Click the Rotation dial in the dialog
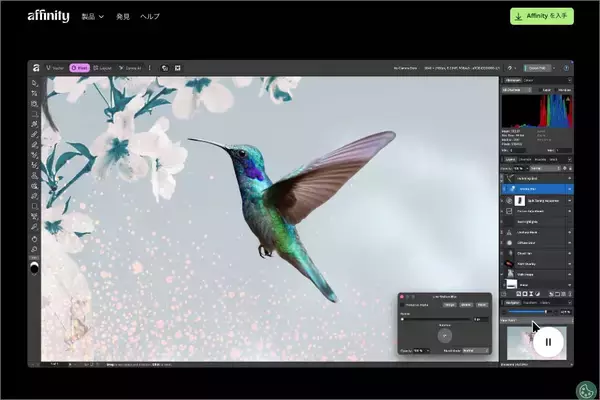 [x=445, y=336]
